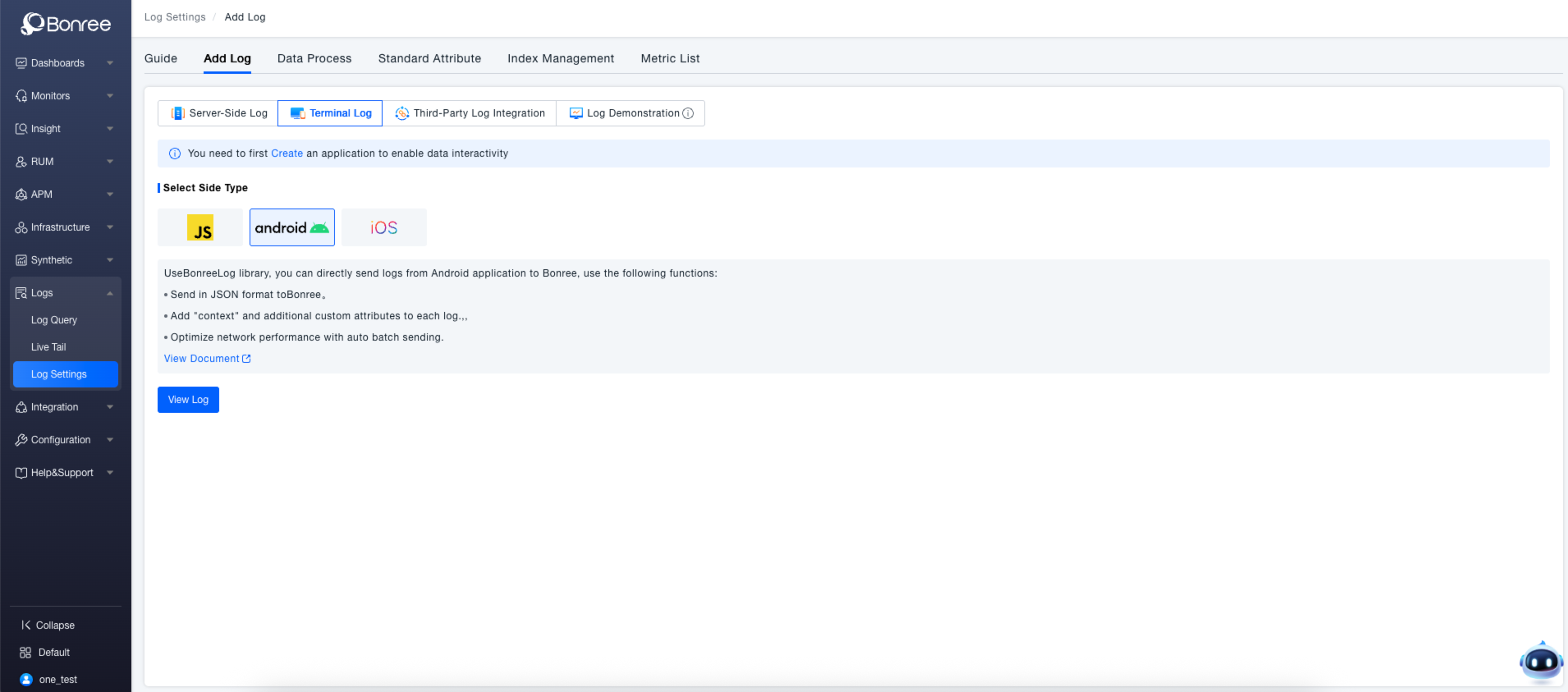The height and width of the screenshot is (692, 1568).
Task: Click the Create application link
Action: point(287,154)
